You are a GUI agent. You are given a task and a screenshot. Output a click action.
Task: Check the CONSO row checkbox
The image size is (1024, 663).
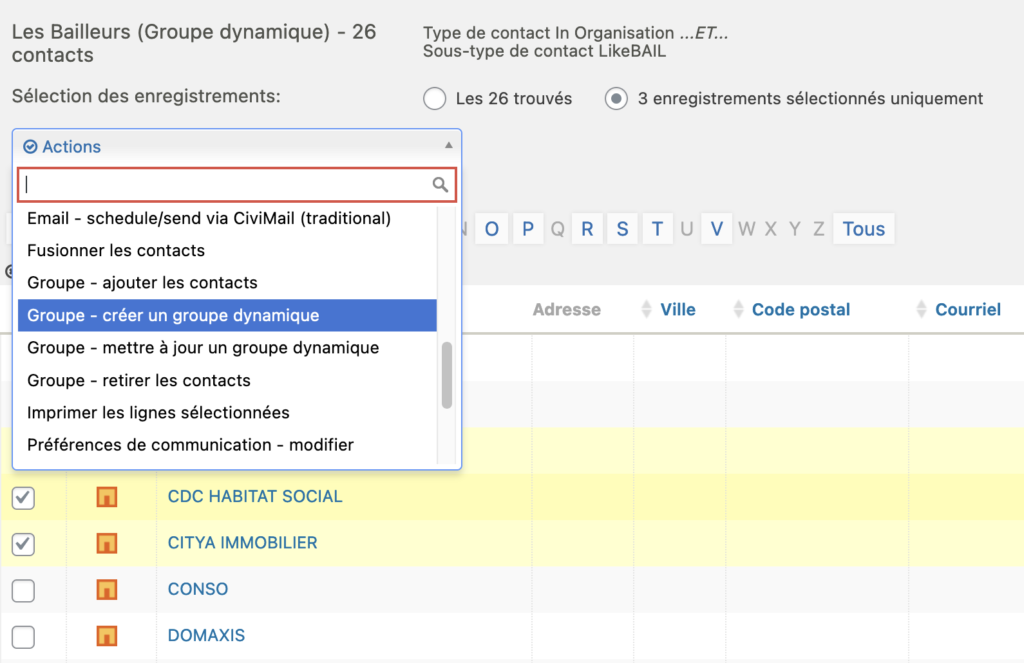tap(23, 590)
